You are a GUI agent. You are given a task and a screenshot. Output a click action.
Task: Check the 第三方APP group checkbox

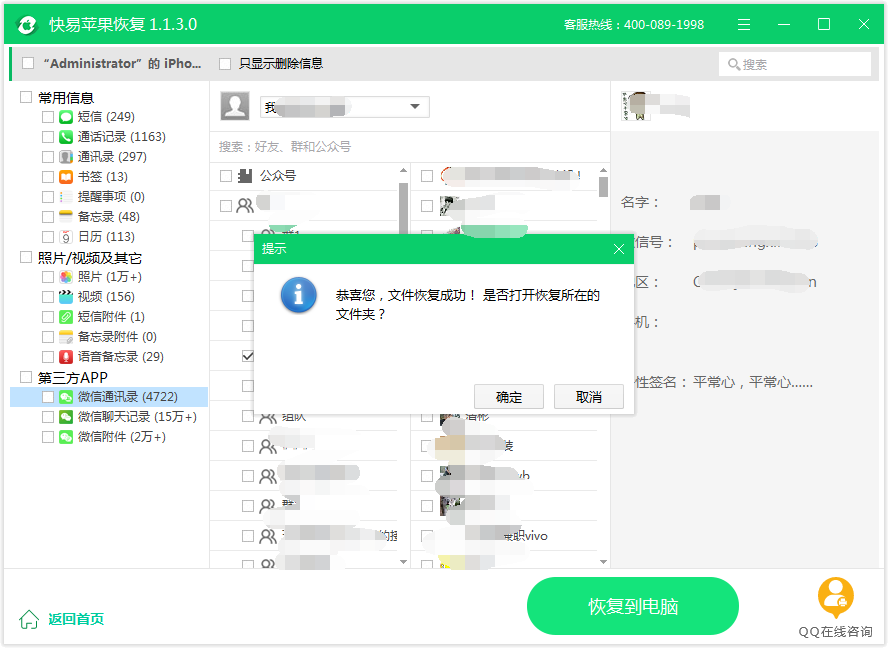(25, 377)
